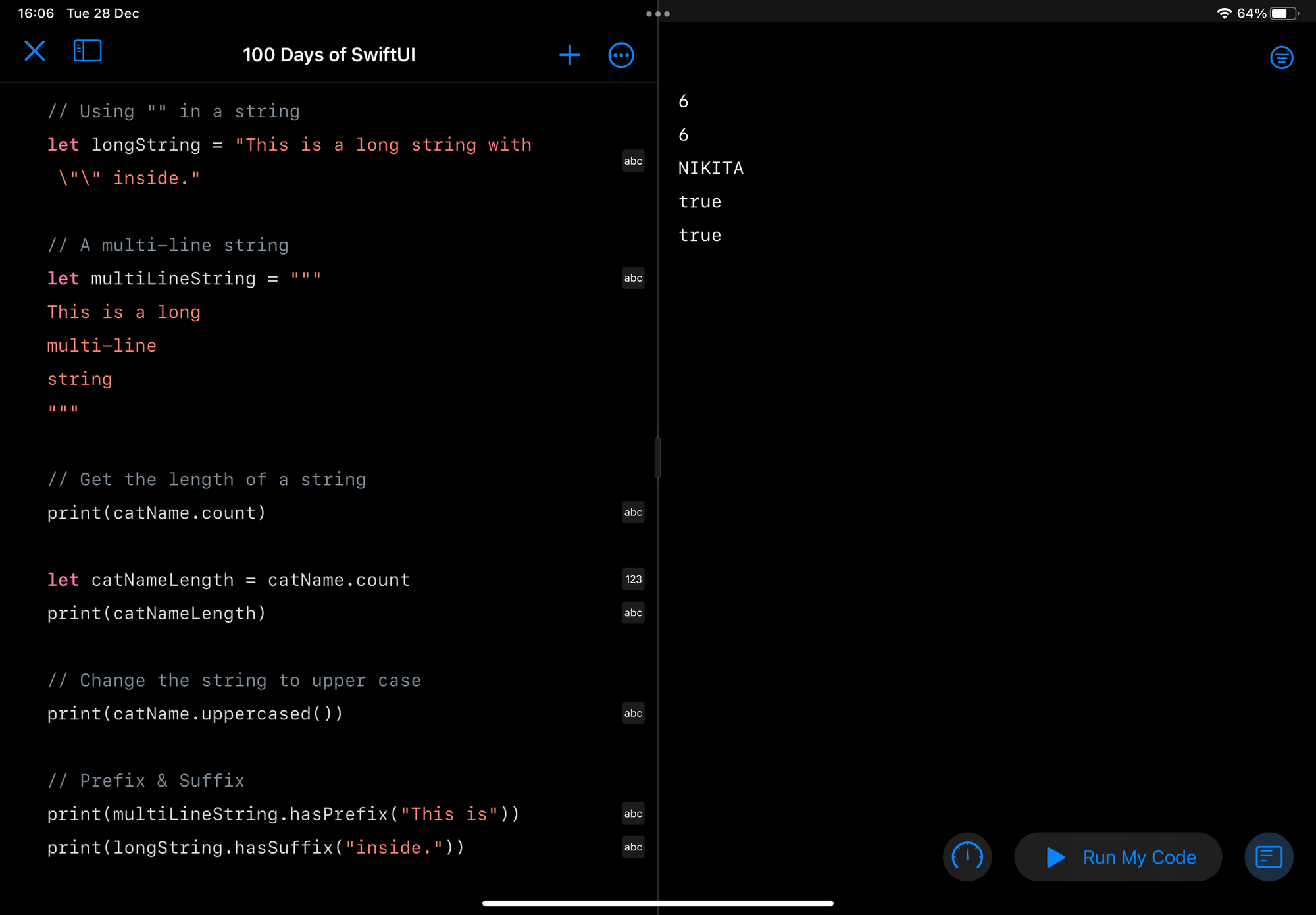Select the second '6' console output
This screenshot has height=915, width=1316.
[684, 135]
